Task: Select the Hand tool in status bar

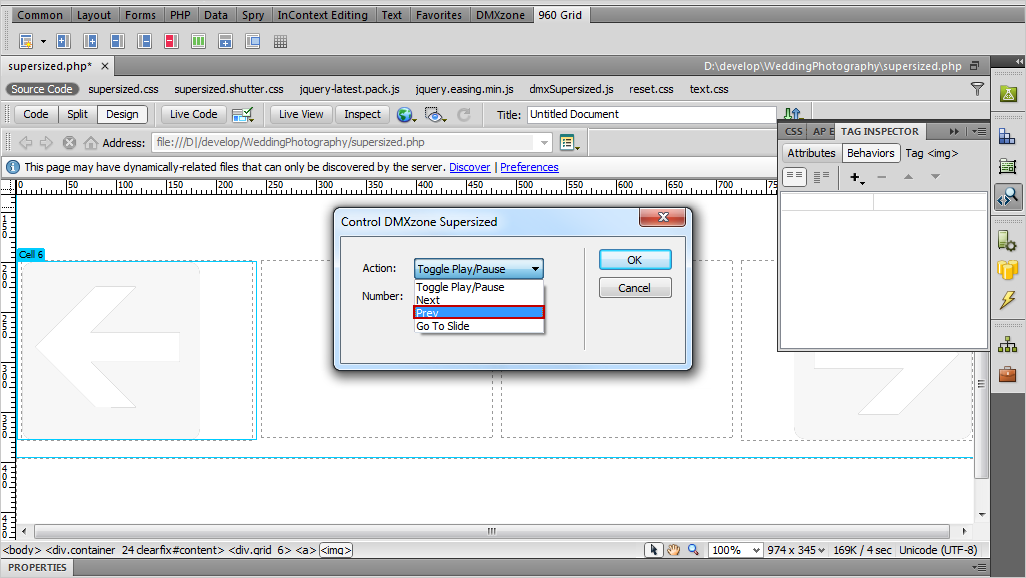Action: click(673, 550)
